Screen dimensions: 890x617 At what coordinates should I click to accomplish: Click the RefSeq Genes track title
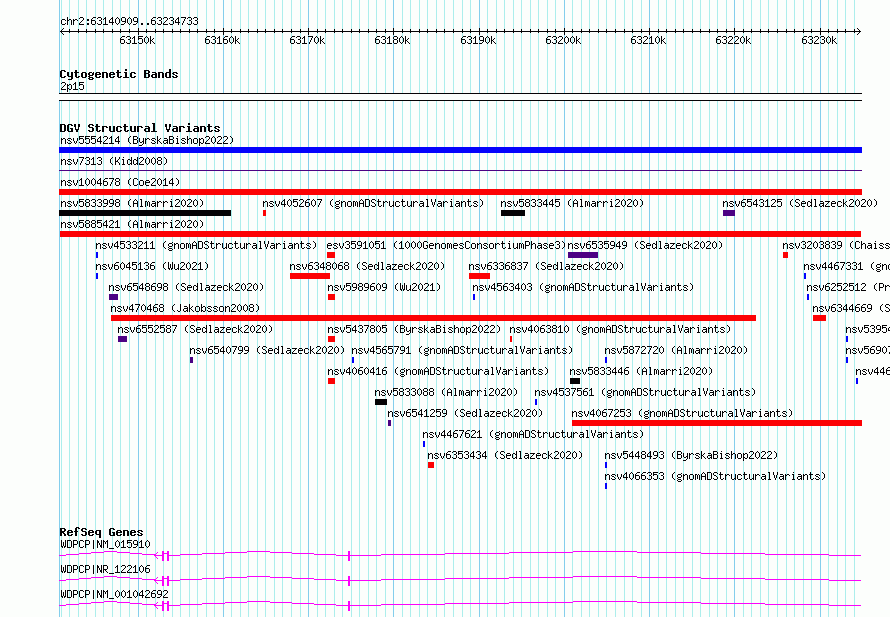coord(102,532)
